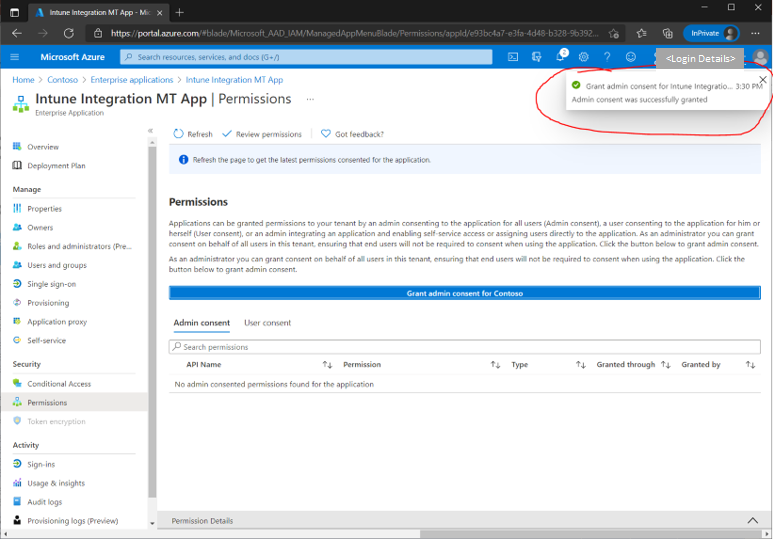Click Review permissions in the command bar
Viewport: 773px width, 539px height.
click(x=262, y=134)
